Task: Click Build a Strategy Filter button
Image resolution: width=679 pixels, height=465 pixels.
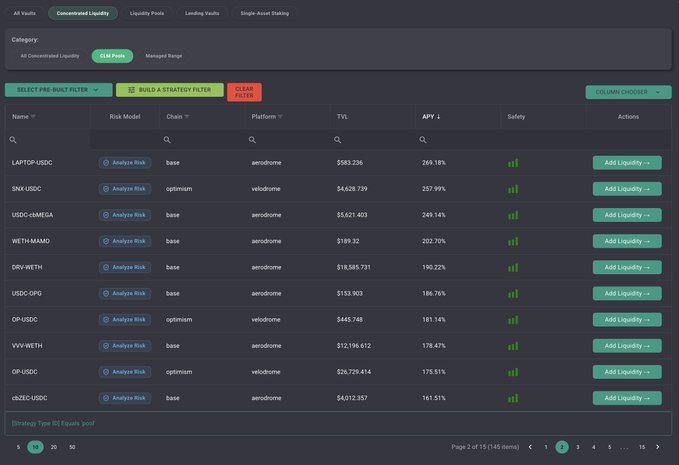Action: point(170,90)
